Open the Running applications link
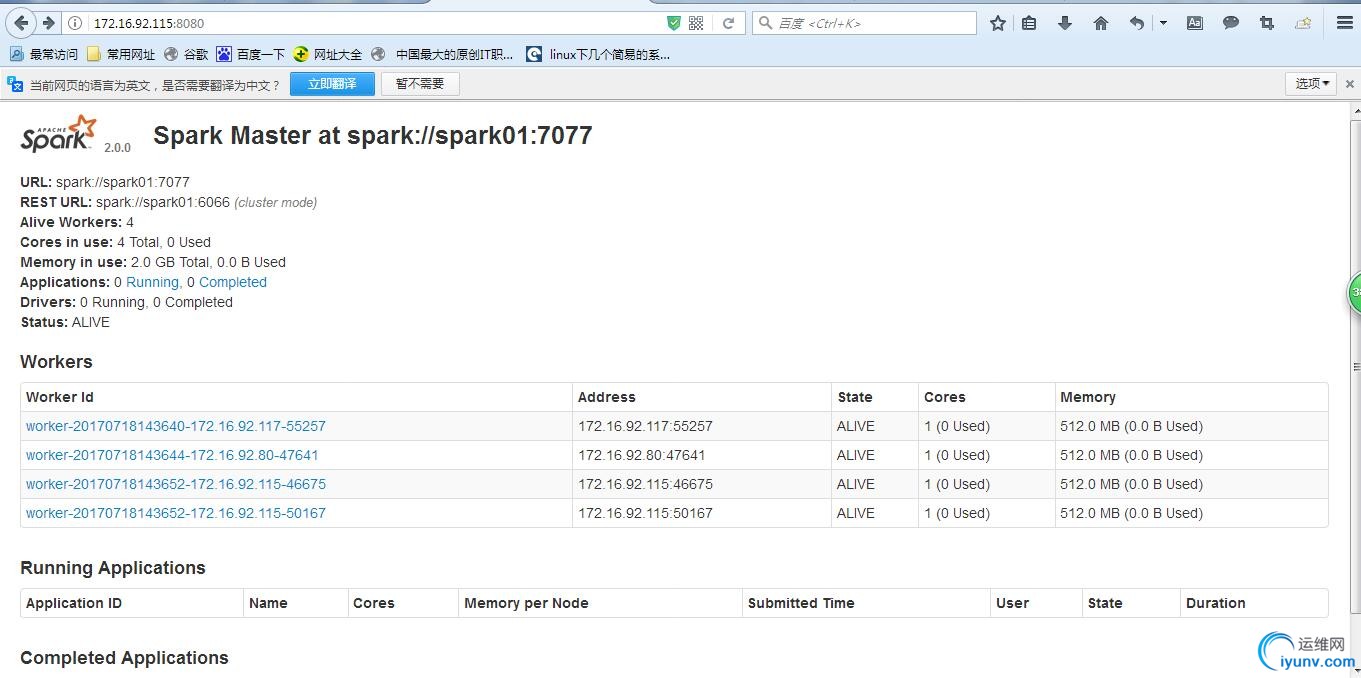The image size is (1361, 678). [152, 282]
